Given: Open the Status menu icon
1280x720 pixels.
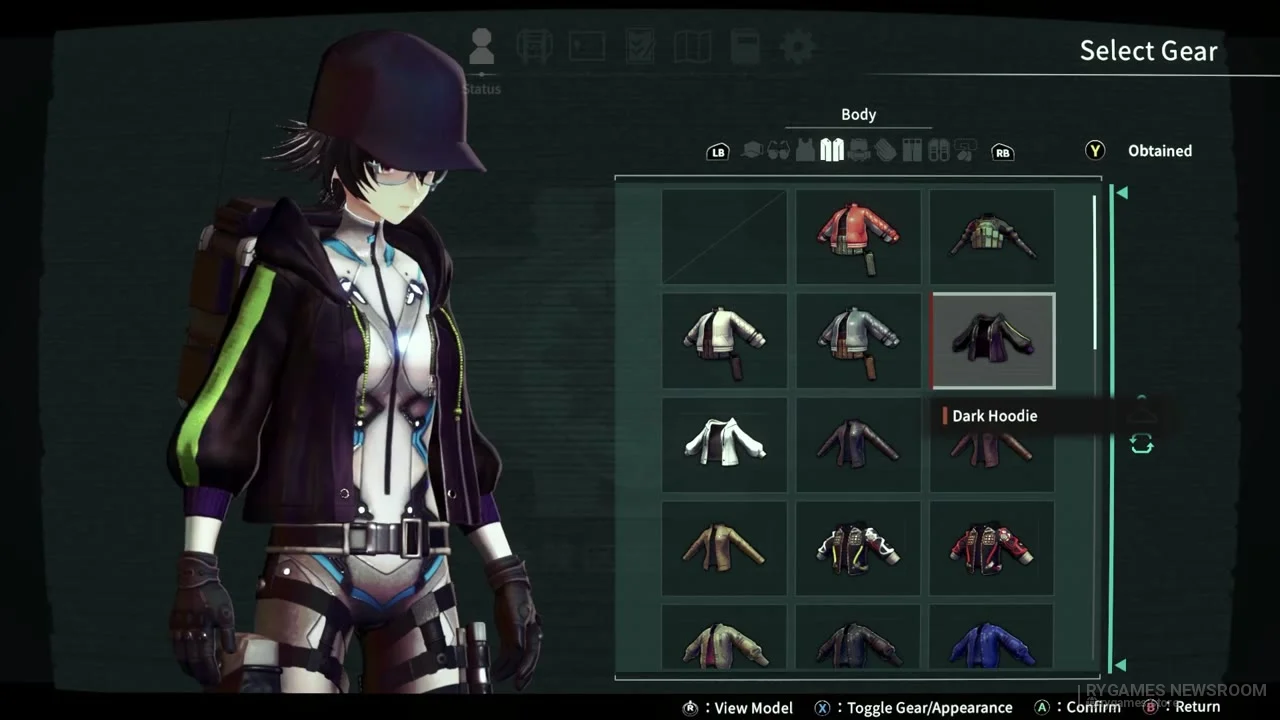Looking at the screenshot, I should (482, 47).
